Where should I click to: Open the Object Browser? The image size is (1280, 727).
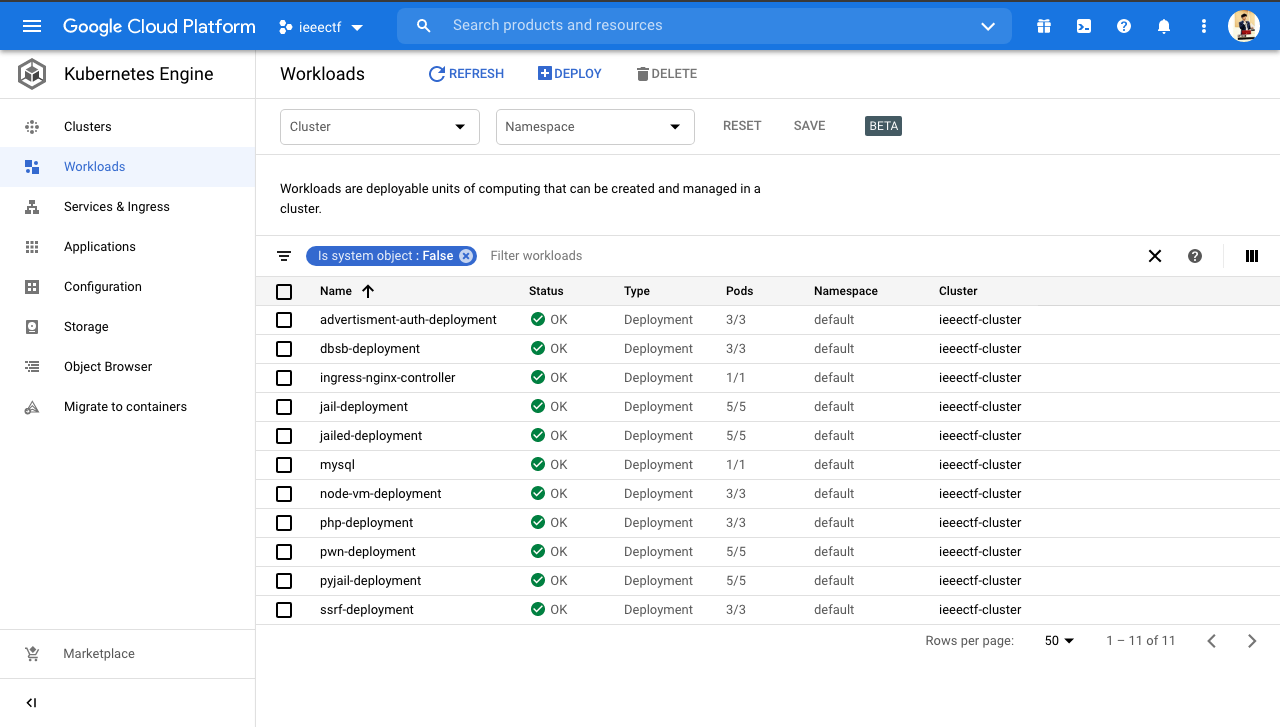click(x=107, y=366)
